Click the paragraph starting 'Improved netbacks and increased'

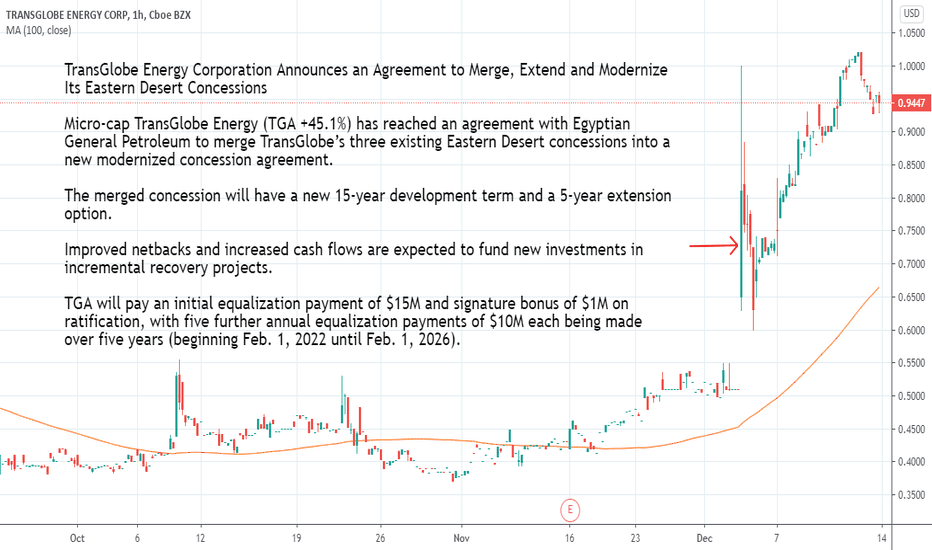pos(354,258)
